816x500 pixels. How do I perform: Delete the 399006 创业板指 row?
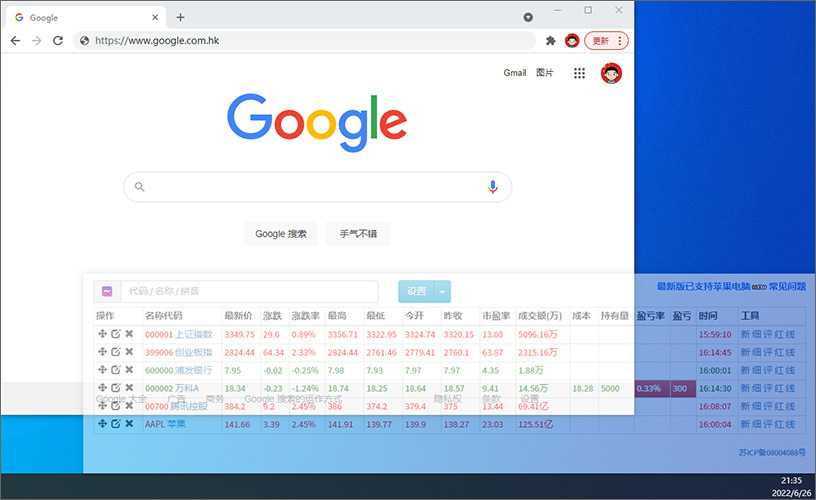coord(129,352)
